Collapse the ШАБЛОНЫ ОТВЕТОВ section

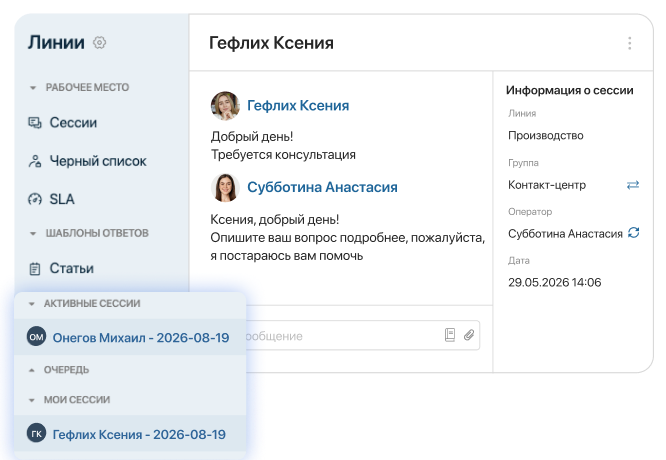pos(33,233)
